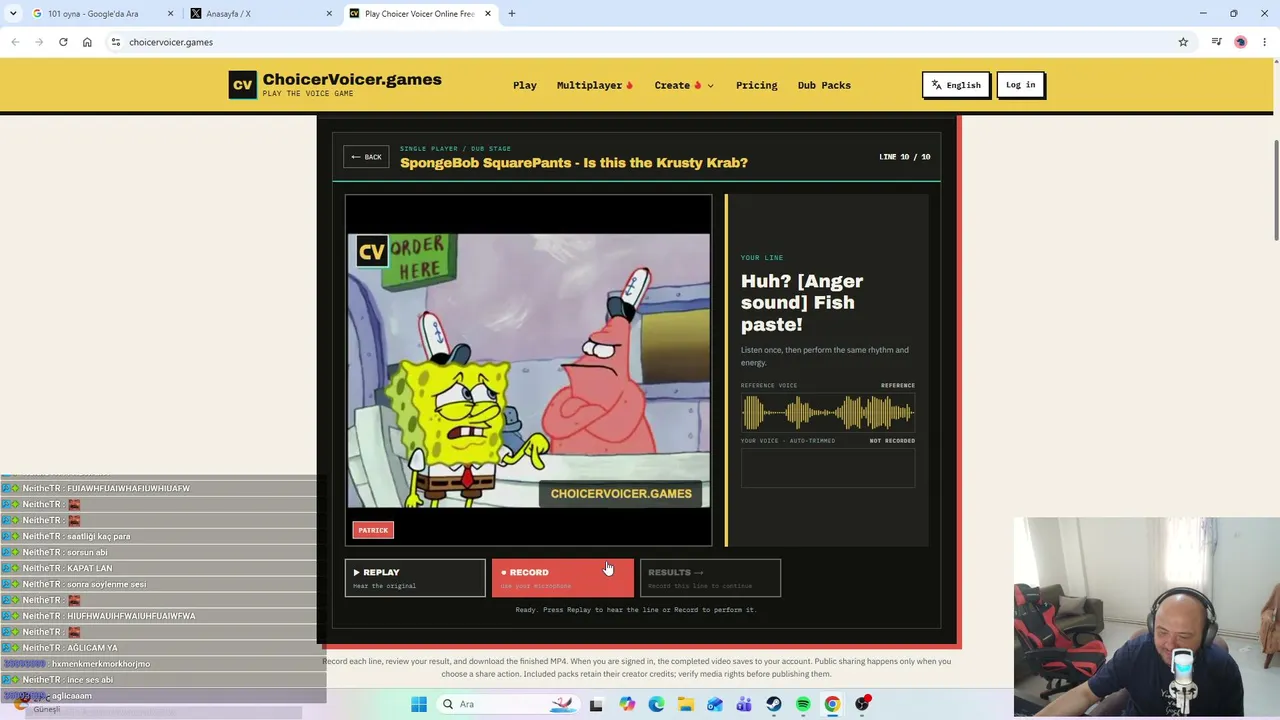The height and width of the screenshot is (720, 1280).
Task: Start recording with the RECORD button
Action: 562,577
